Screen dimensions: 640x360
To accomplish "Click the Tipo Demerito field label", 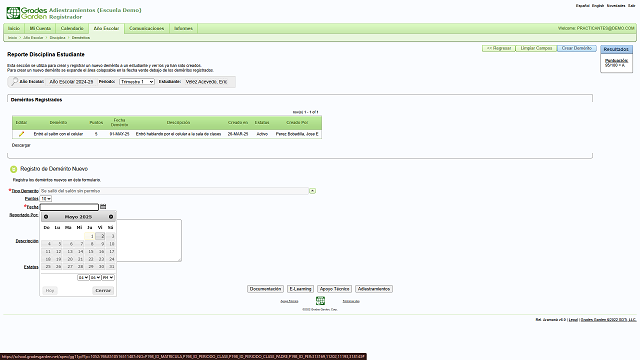I will click(24, 191).
